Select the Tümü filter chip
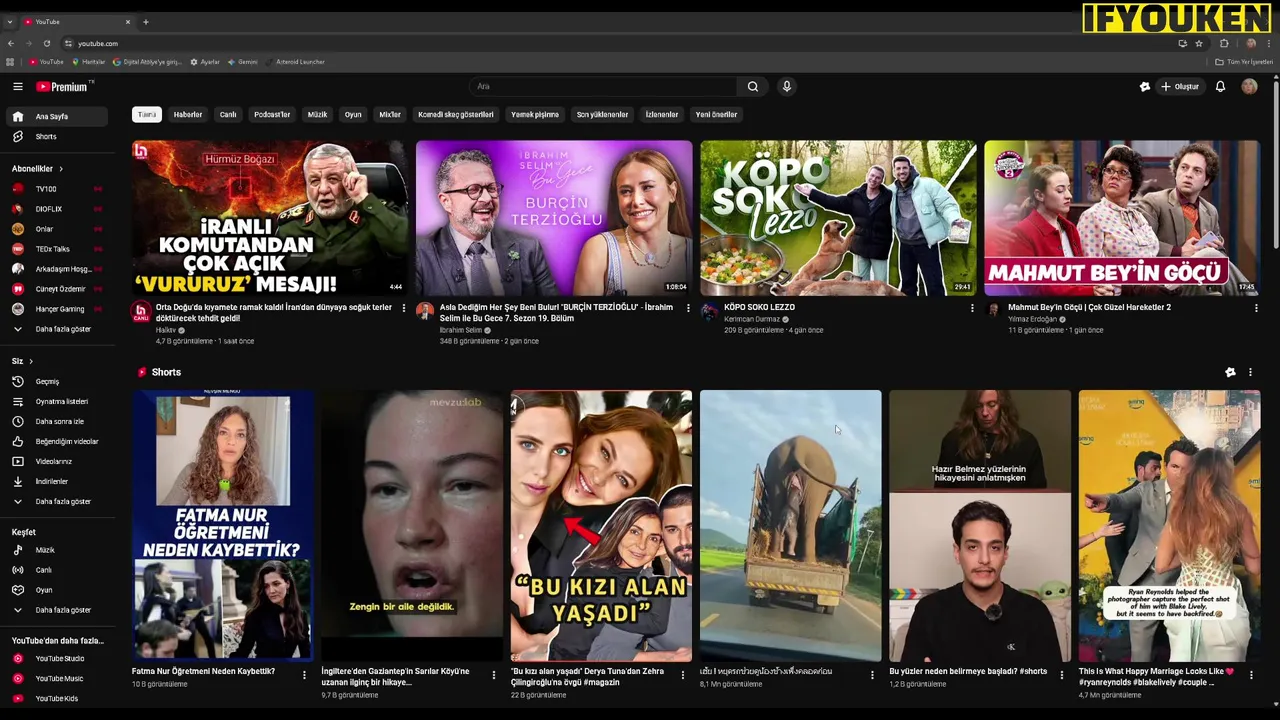Image resolution: width=1280 pixels, height=720 pixels. (x=147, y=114)
